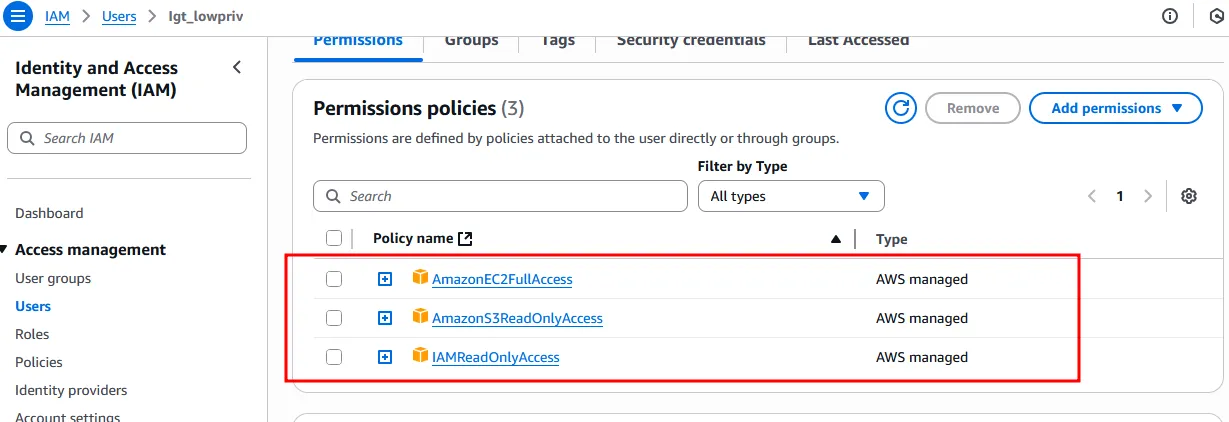Image resolution: width=1229 pixels, height=422 pixels.
Task: Open the table preferences gear icon
Action: coord(1189,196)
